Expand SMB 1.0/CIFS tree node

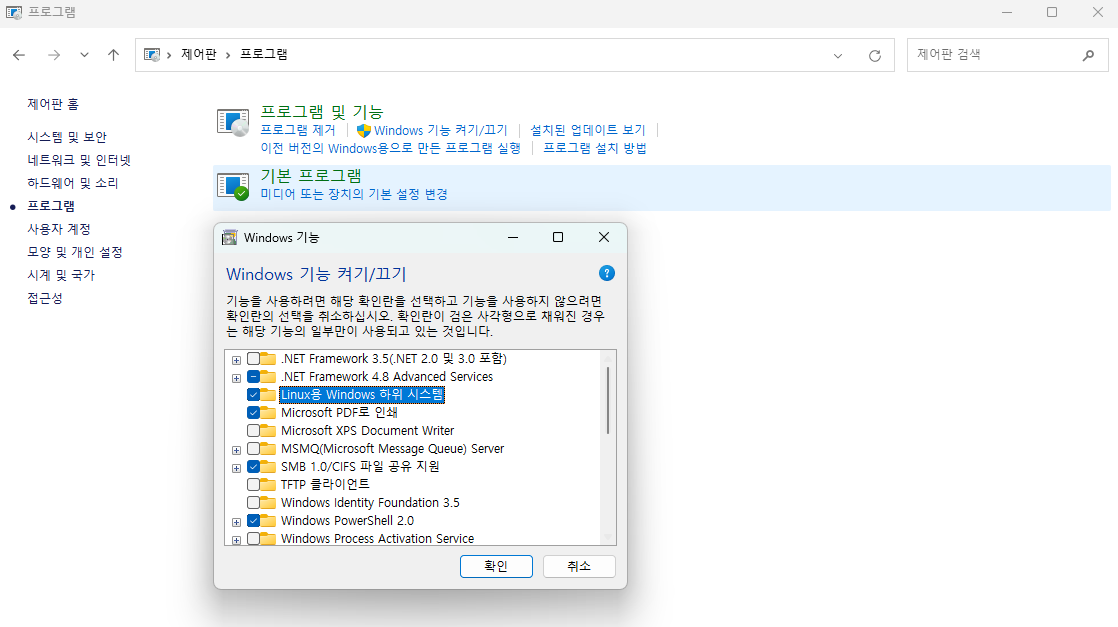236,468
